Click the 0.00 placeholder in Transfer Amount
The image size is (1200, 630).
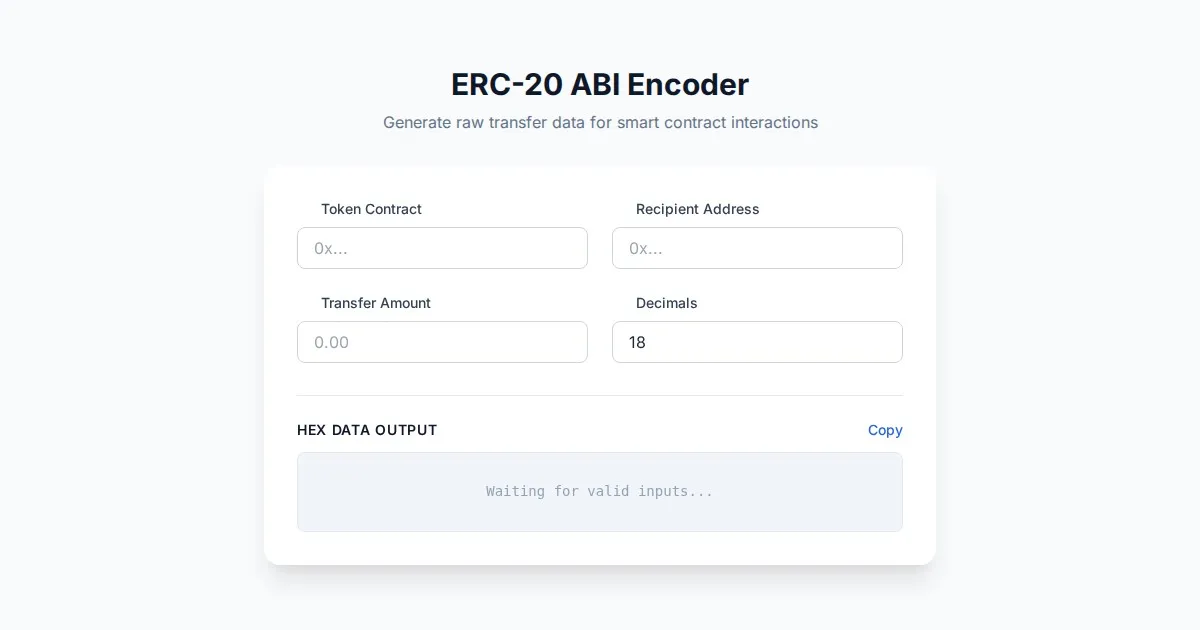(331, 342)
